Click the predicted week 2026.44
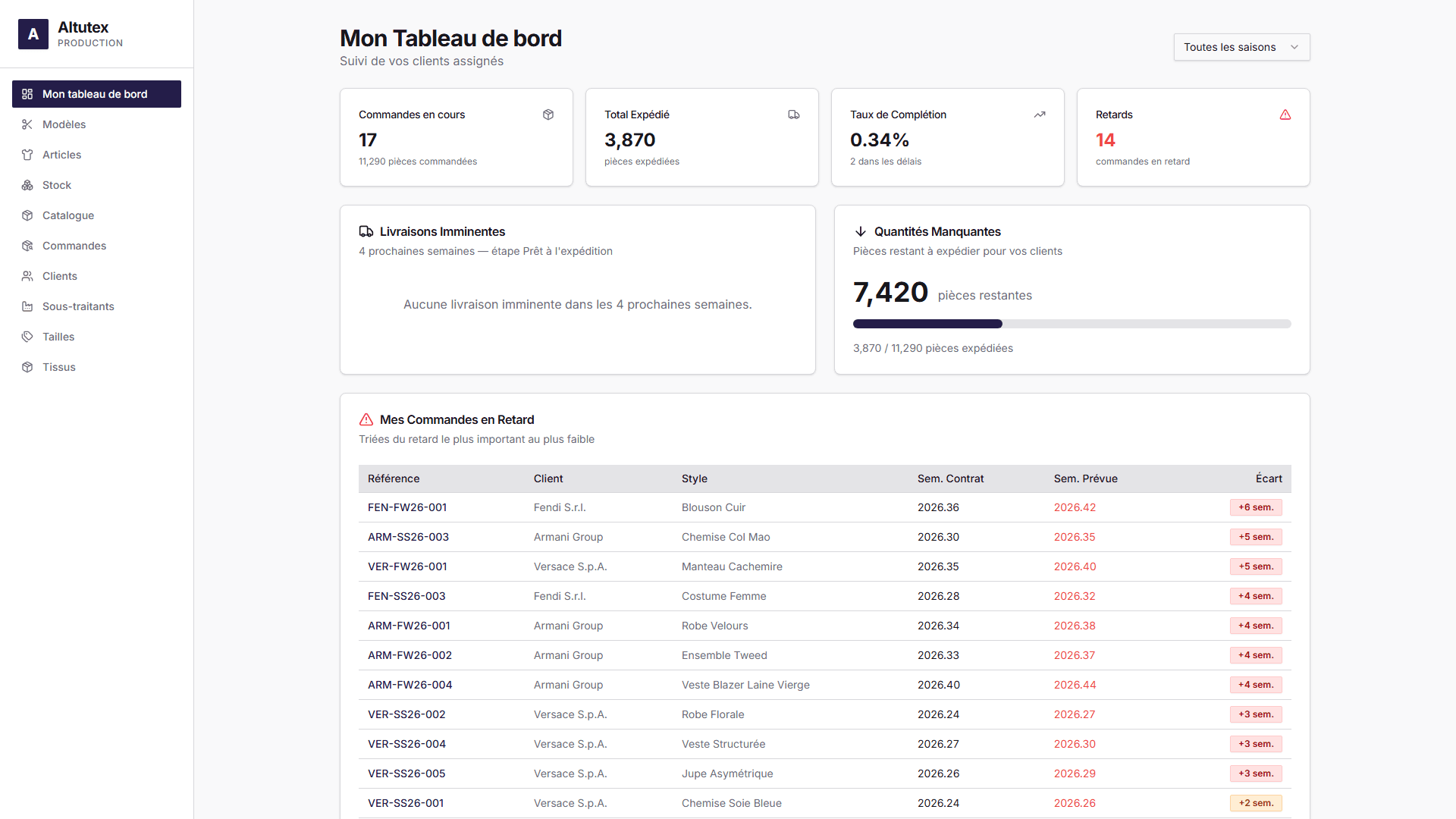Image resolution: width=1456 pixels, height=819 pixels. click(1075, 685)
